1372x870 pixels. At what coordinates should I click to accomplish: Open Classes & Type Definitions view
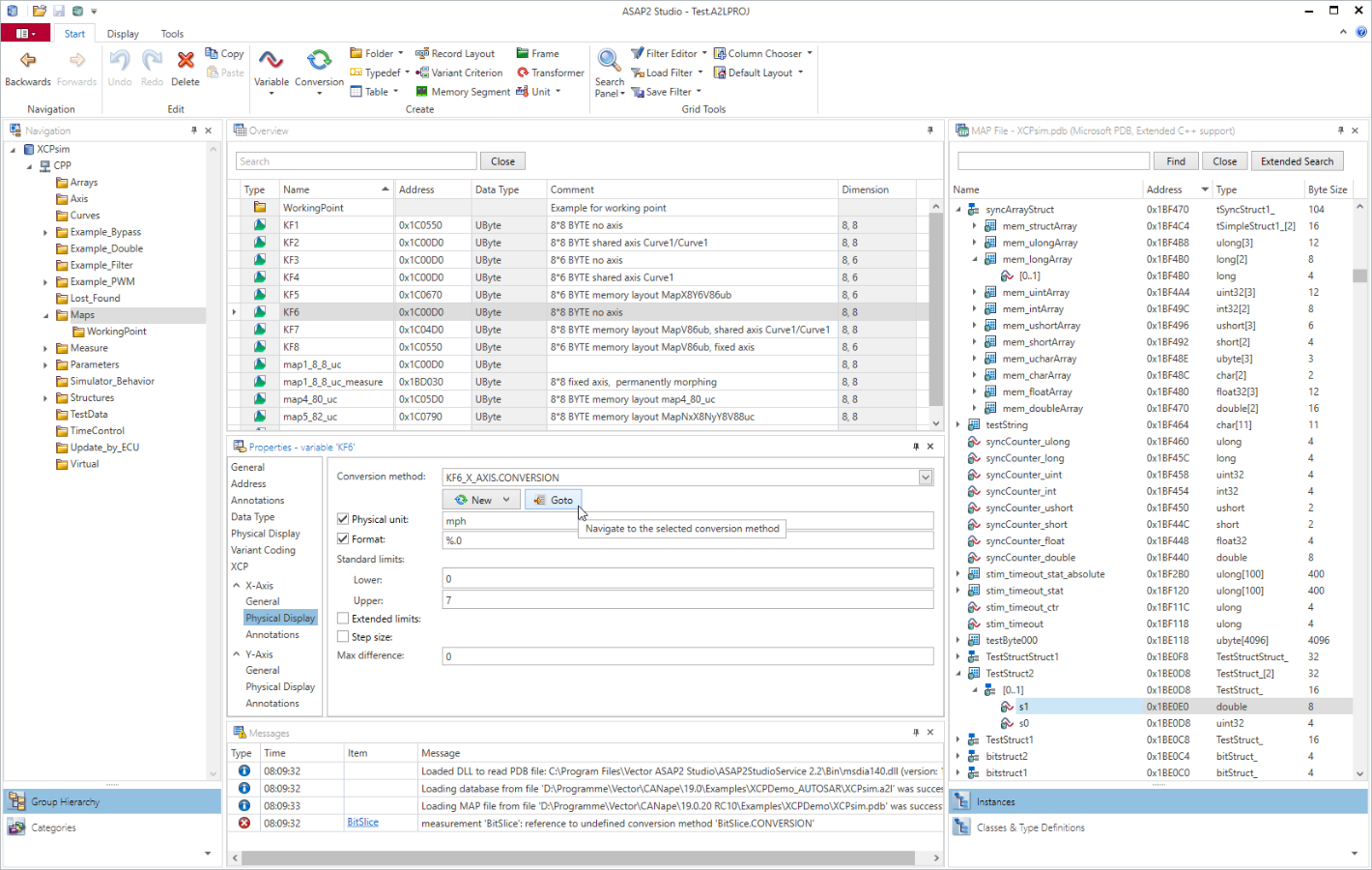[1158, 827]
